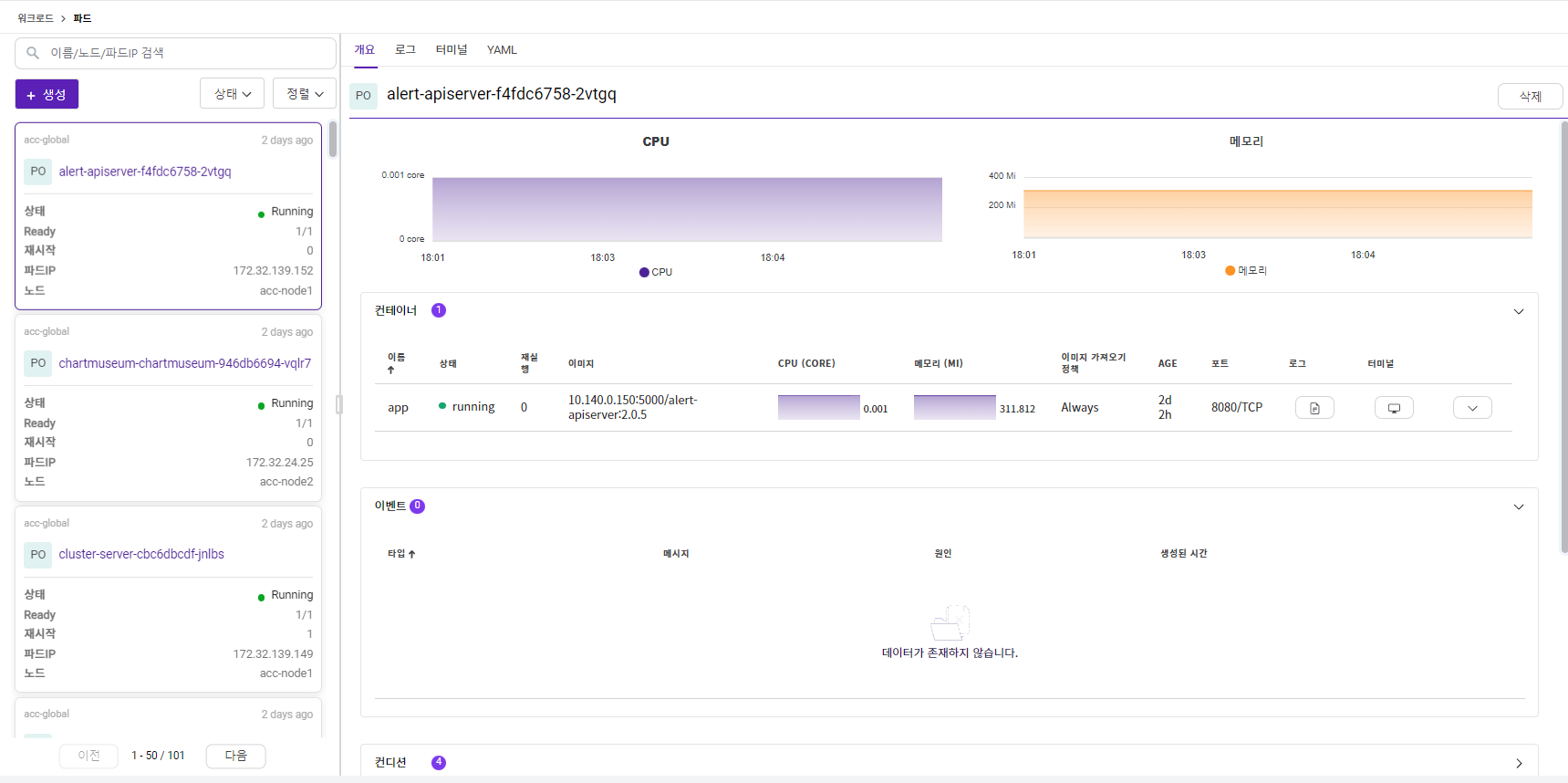This screenshot has width=1568, height=783.
Task: Click the CPU usage area chart
Action: click(x=687, y=209)
